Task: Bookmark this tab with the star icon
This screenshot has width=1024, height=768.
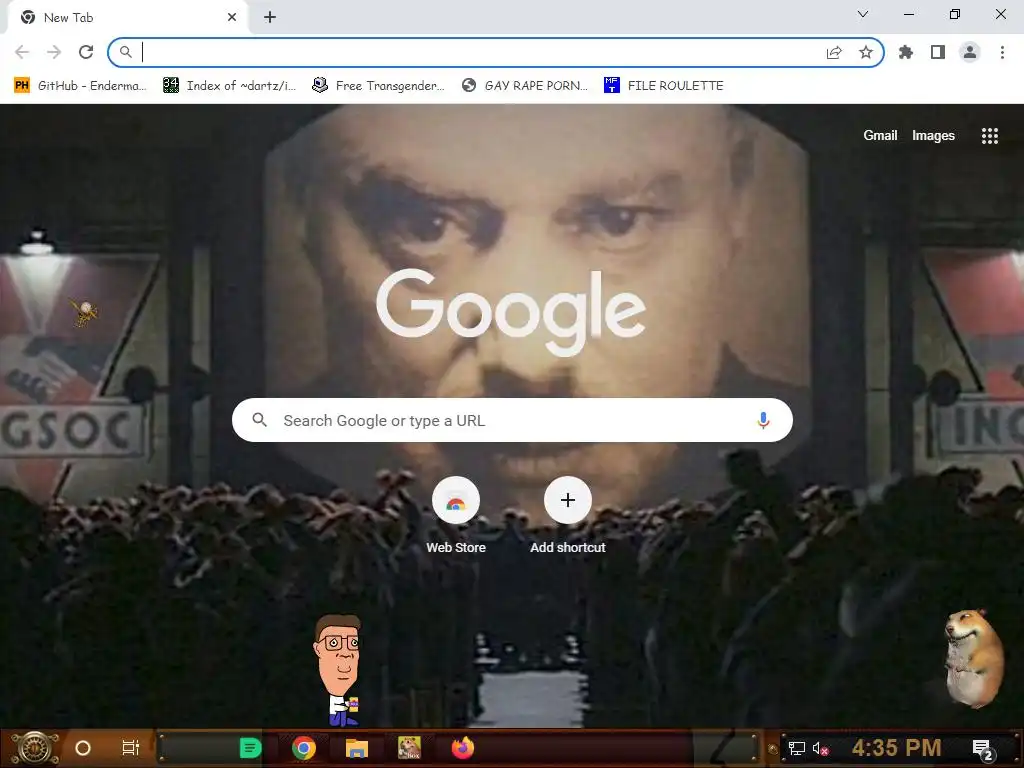Action: point(866,52)
